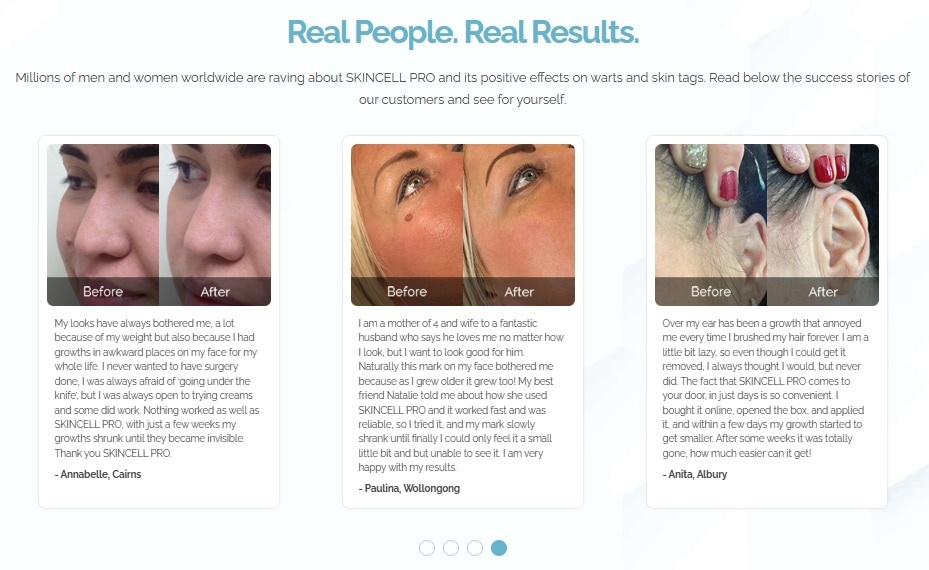
Task: Click 'Before' label on Annabelle's photo
Action: pos(103,292)
